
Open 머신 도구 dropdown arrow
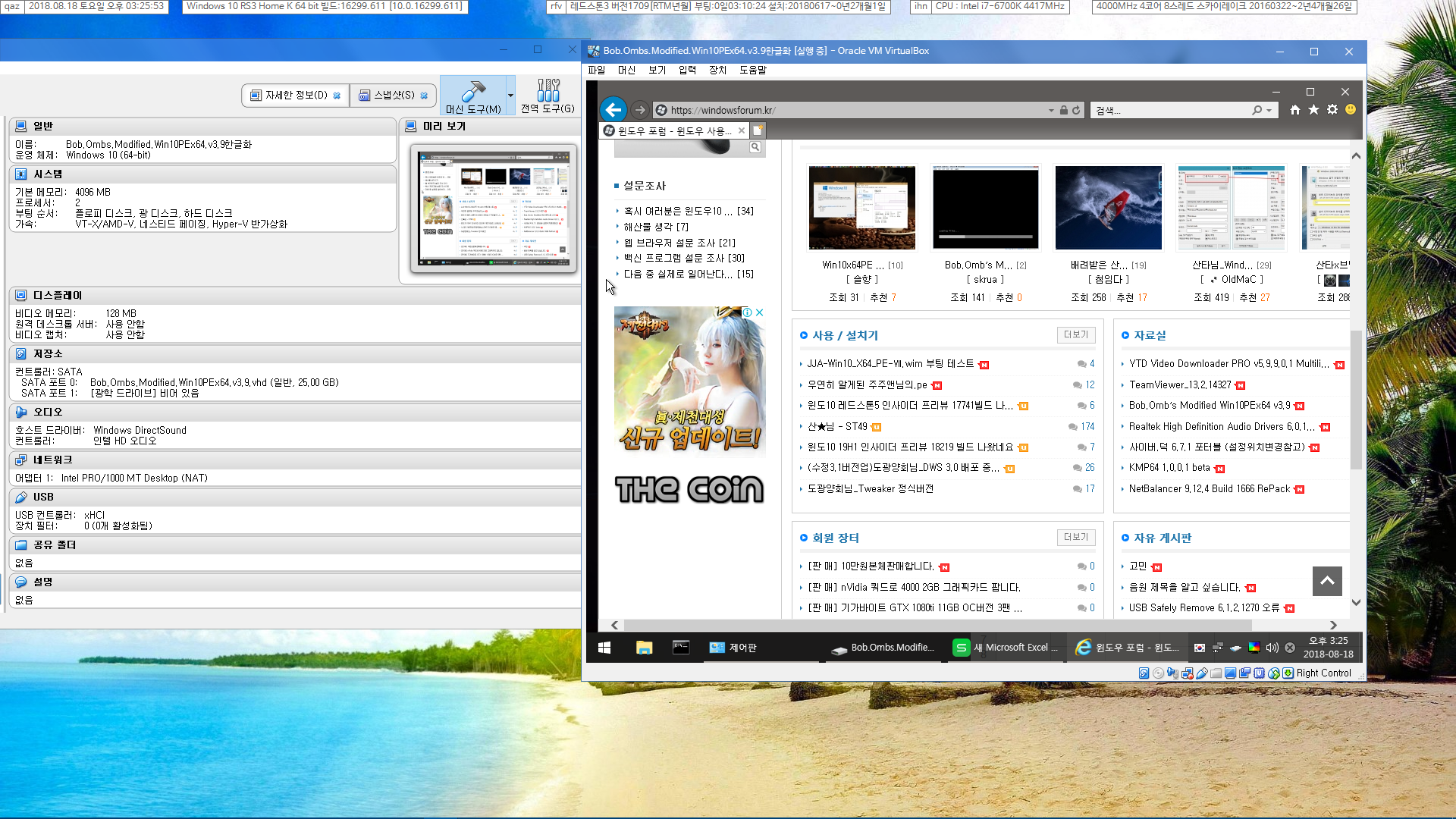pos(510,96)
